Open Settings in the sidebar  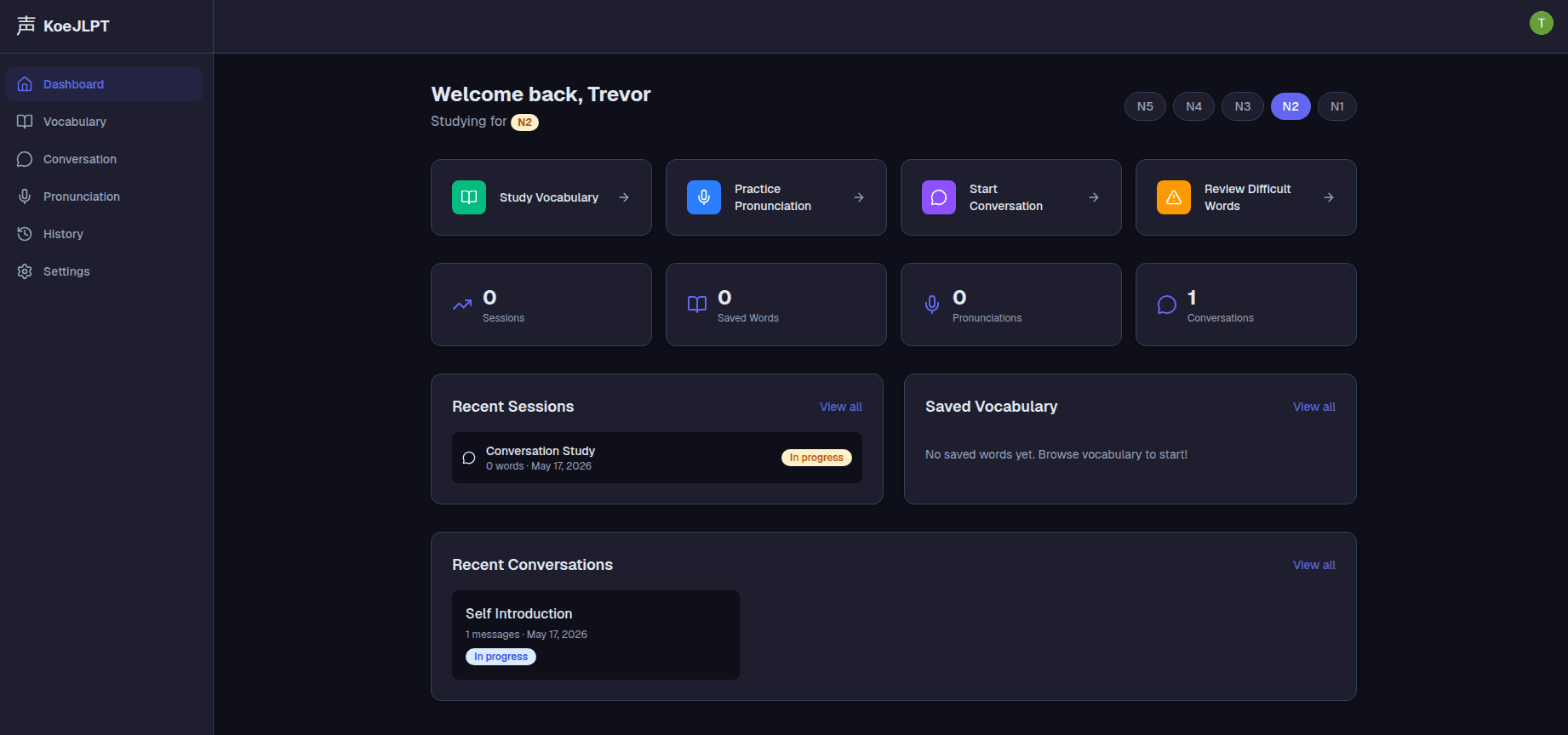[104, 271]
